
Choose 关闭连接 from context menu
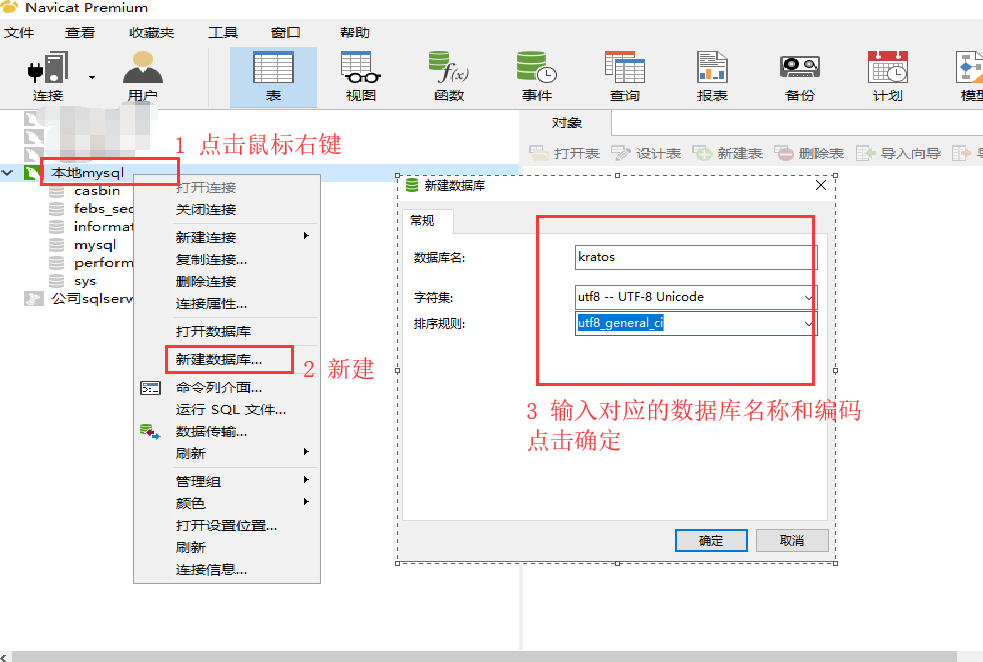point(206,209)
